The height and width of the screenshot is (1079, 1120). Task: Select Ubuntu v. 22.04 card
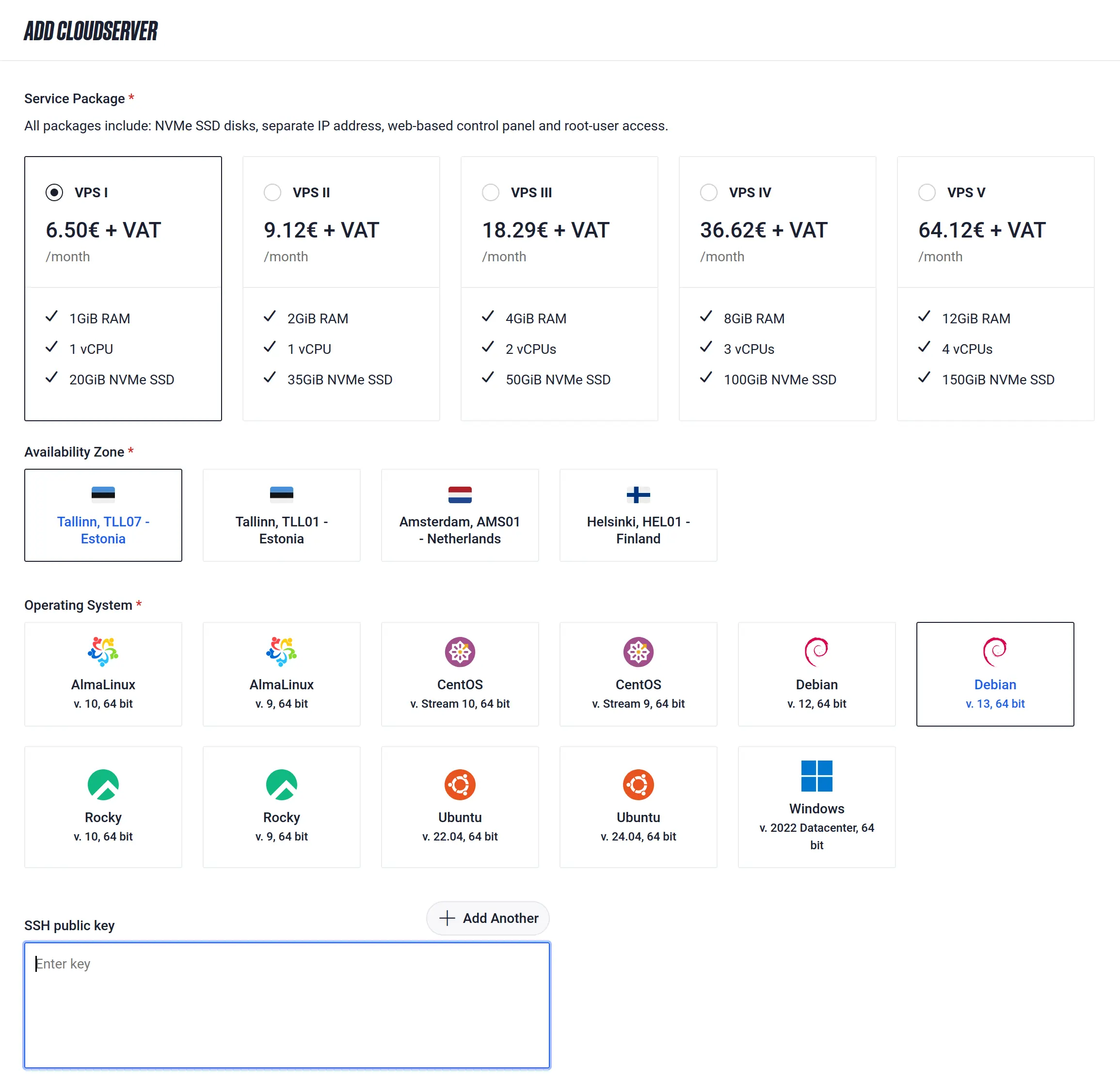pyautogui.click(x=460, y=807)
